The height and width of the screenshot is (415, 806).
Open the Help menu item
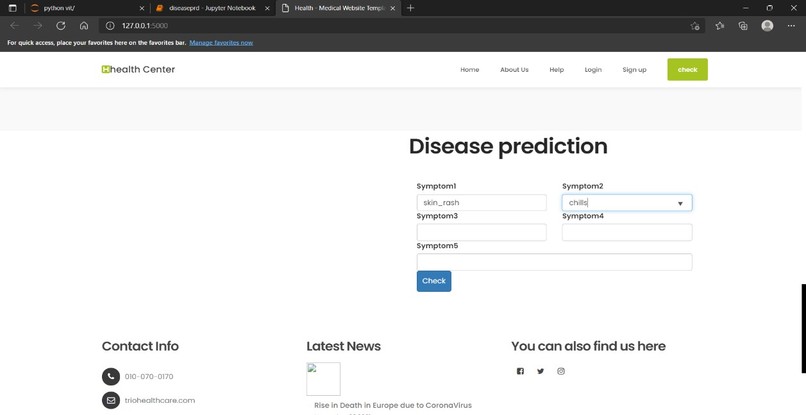coord(557,69)
